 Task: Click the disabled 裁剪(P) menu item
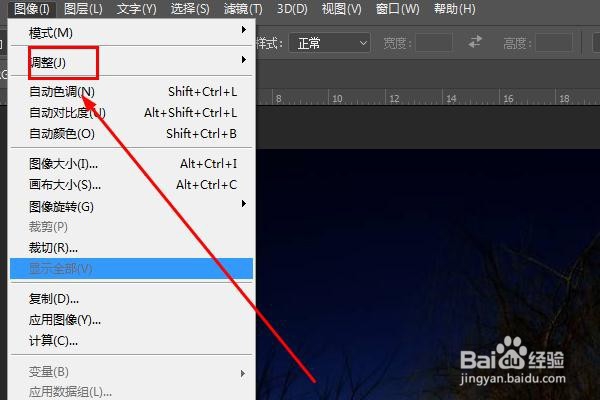[131, 227]
